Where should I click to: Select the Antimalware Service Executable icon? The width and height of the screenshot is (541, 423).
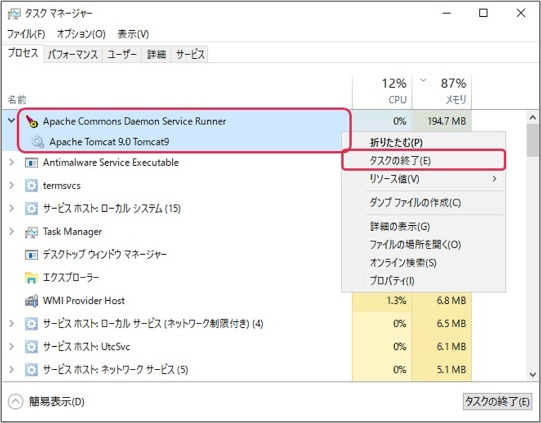[x=31, y=163]
